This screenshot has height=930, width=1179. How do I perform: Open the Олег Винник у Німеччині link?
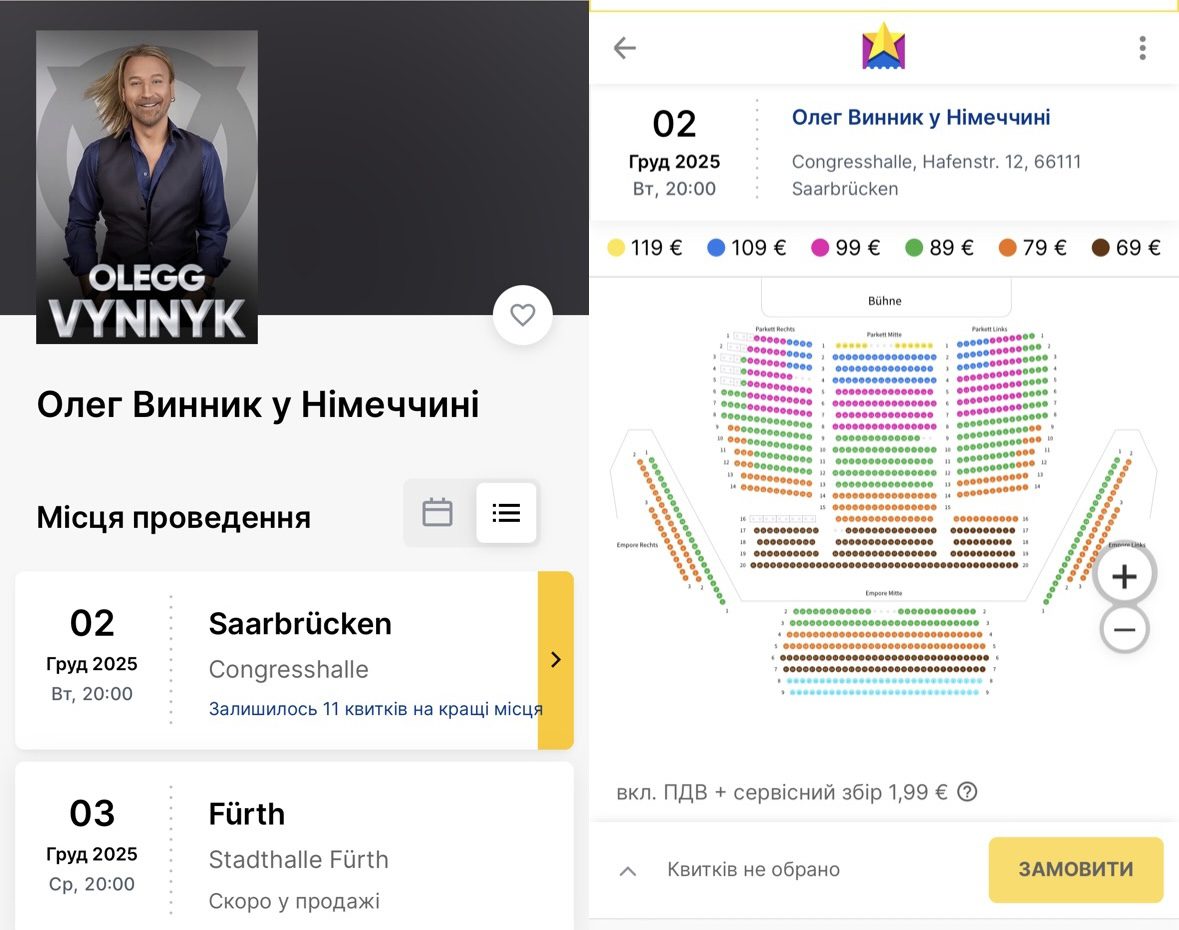[921, 118]
